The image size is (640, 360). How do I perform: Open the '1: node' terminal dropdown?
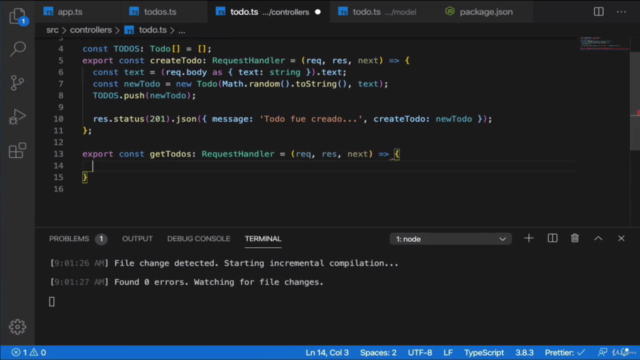tap(450, 239)
